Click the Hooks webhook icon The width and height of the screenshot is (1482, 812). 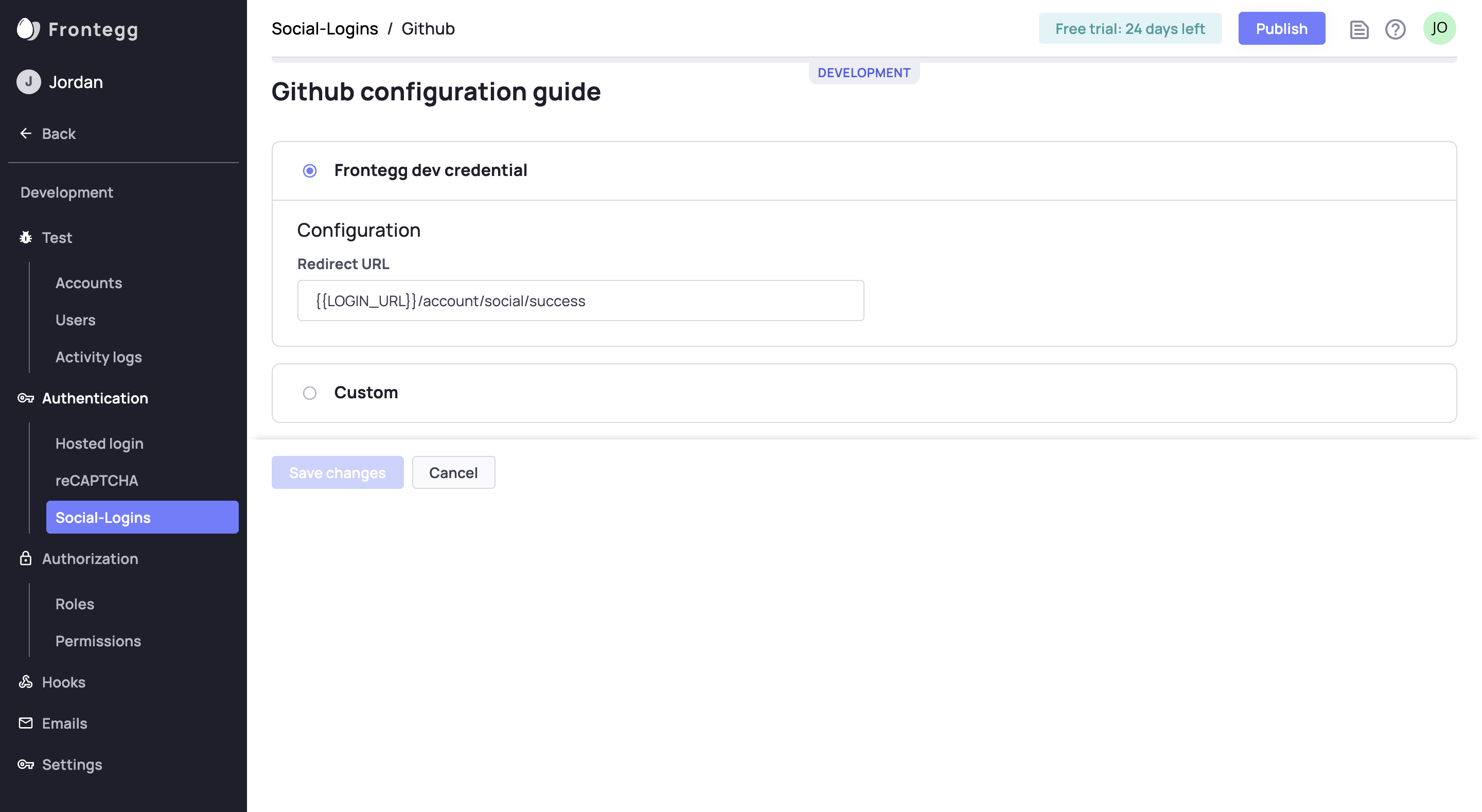coord(26,682)
